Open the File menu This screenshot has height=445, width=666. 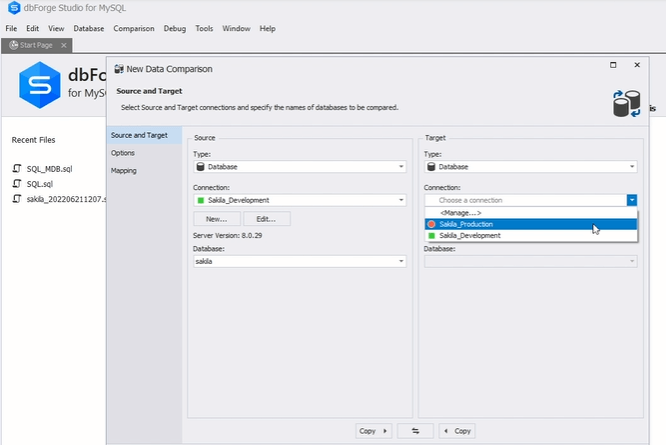pyautogui.click(x=11, y=28)
